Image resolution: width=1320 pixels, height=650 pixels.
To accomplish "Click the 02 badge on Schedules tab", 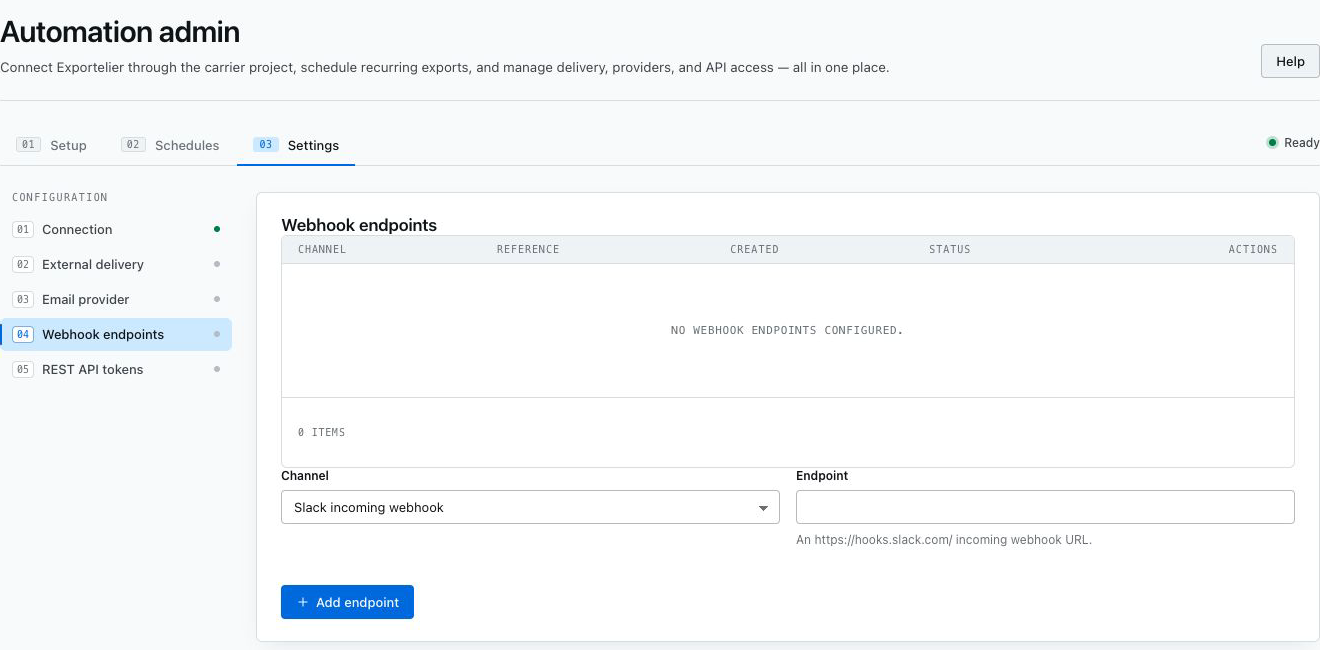I will click(x=133, y=145).
